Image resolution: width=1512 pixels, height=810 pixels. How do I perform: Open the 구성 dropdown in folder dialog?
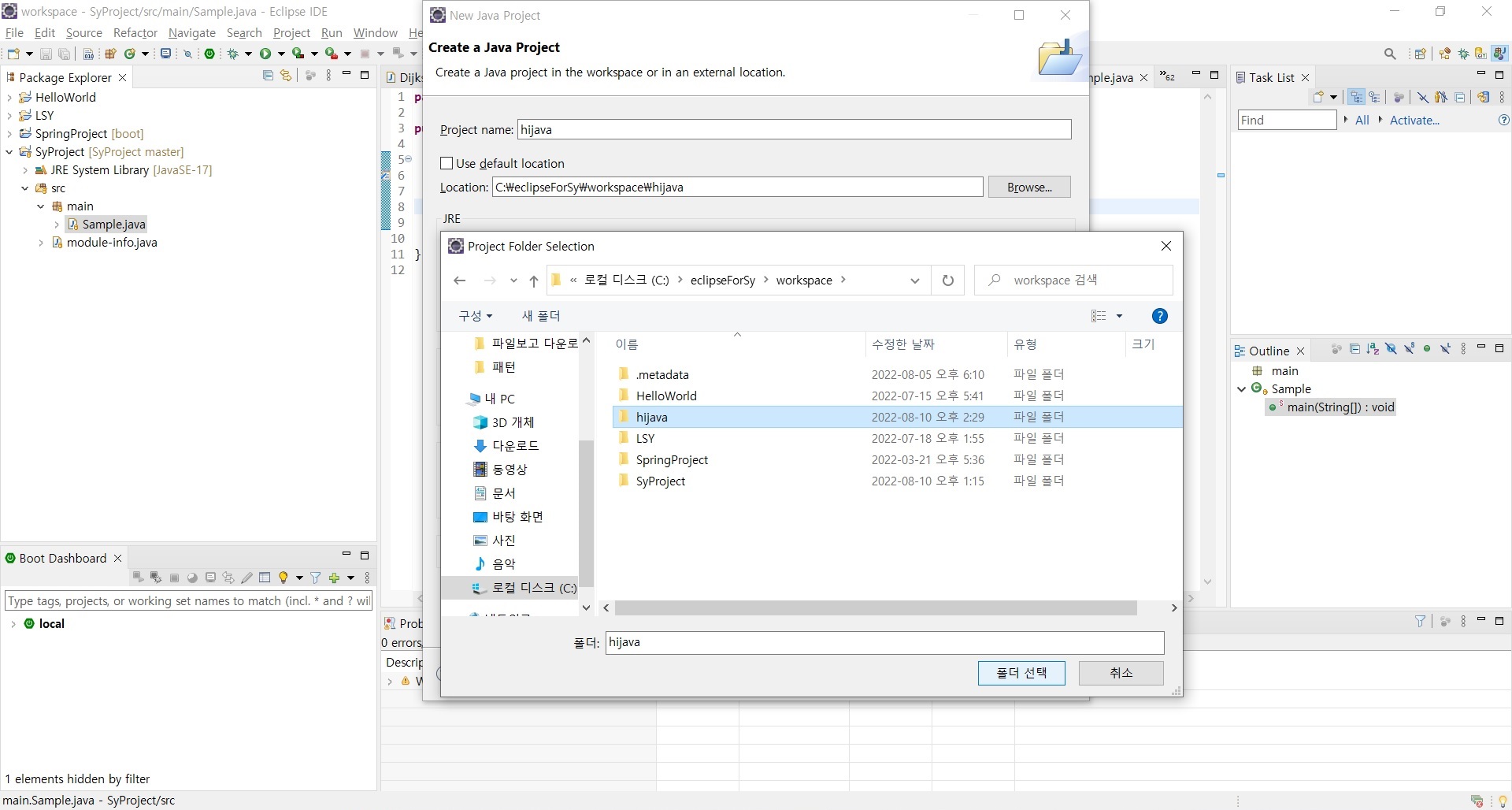[476, 316]
